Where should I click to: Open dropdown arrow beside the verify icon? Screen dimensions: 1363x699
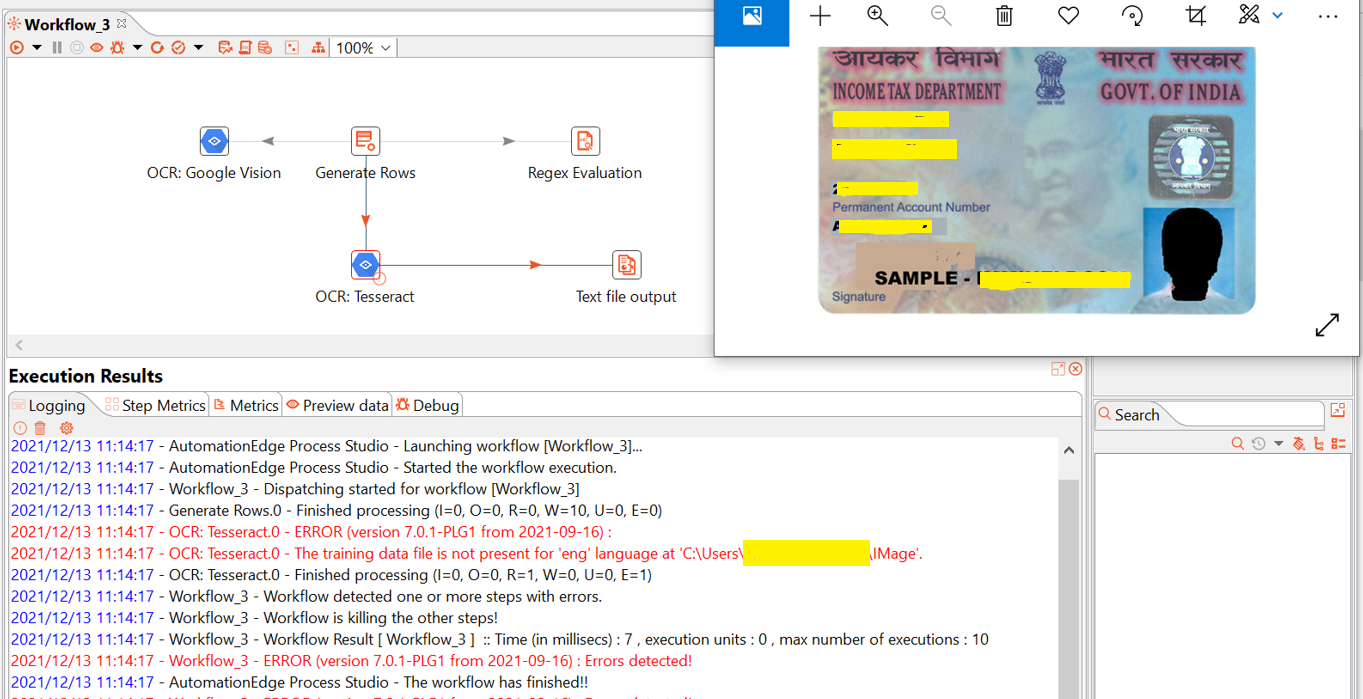click(x=198, y=47)
